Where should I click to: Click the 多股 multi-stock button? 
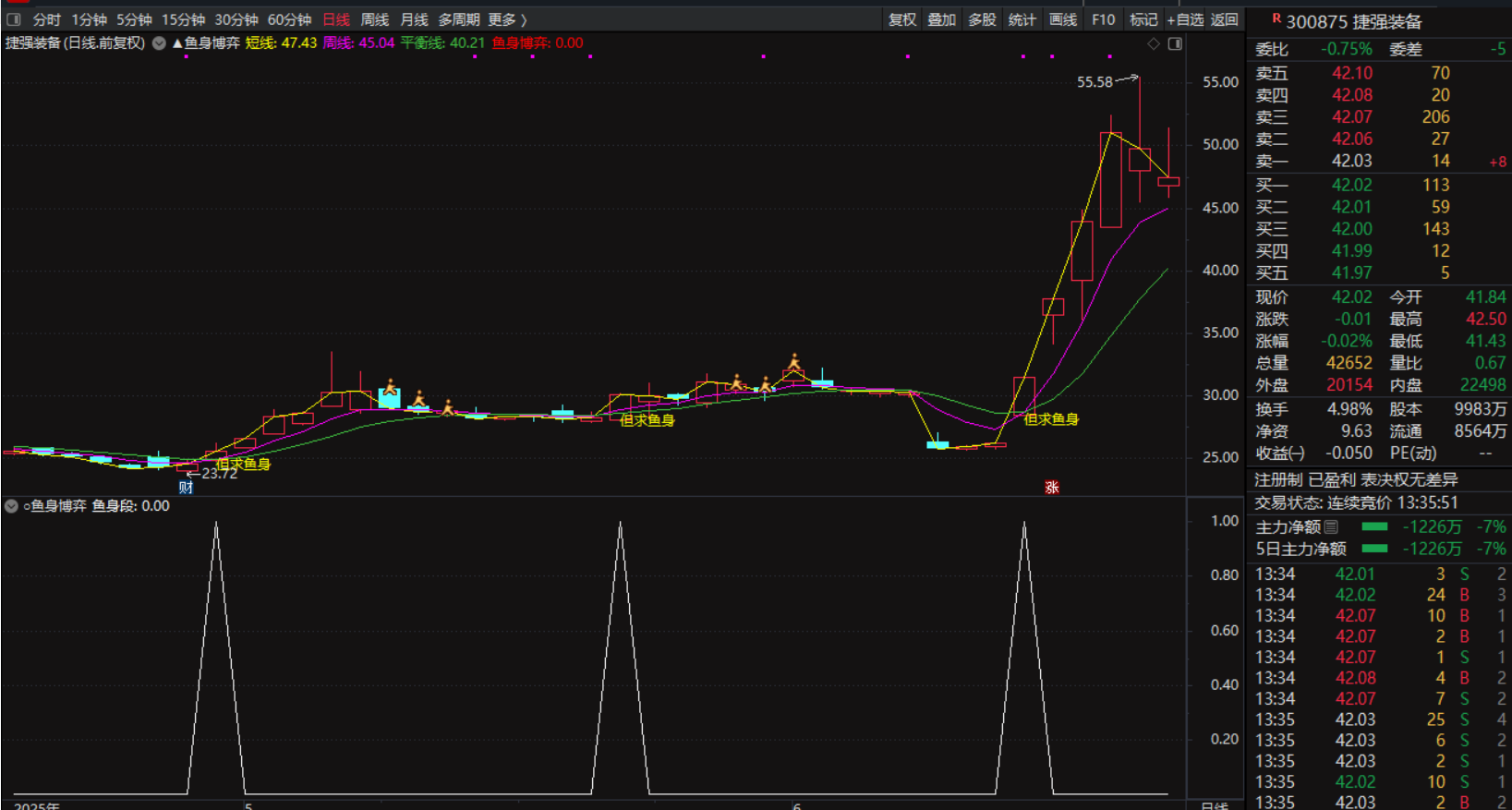(x=983, y=19)
